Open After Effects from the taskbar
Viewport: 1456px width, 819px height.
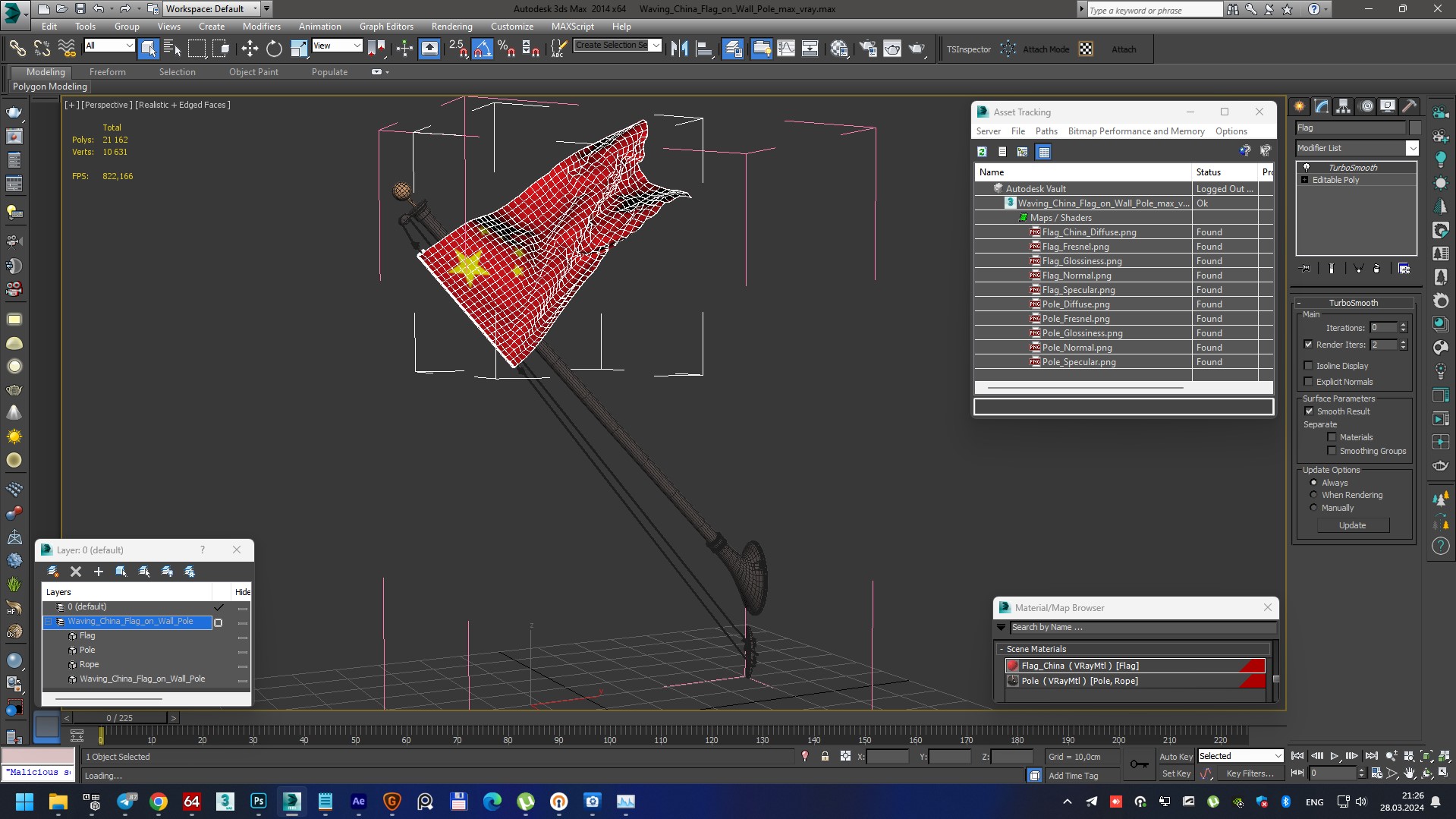pyautogui.click(x=358, y=802)
